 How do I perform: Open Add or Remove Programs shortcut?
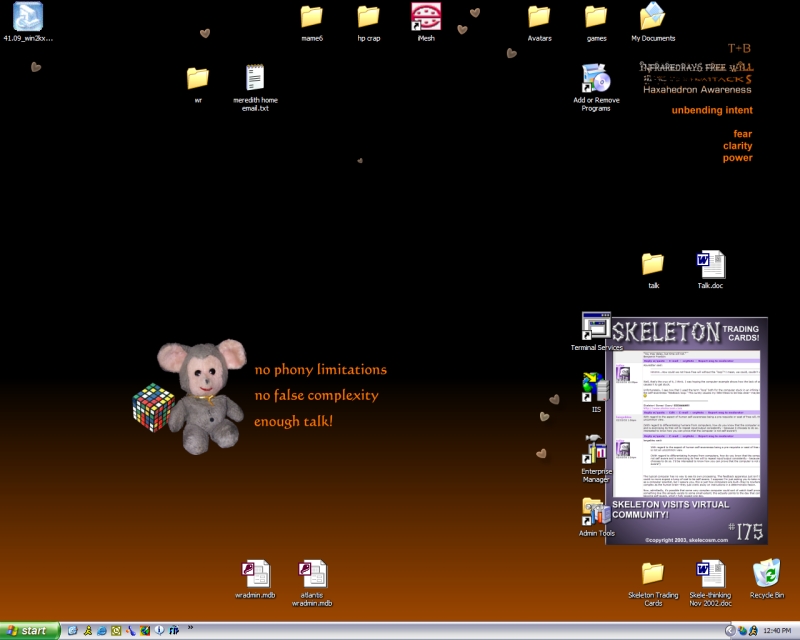596,78
